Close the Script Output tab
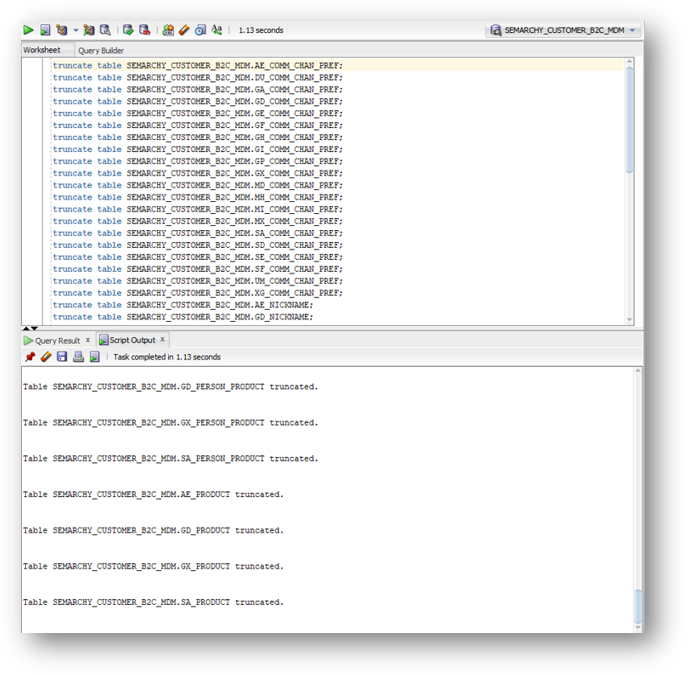 tap(163, 339)
